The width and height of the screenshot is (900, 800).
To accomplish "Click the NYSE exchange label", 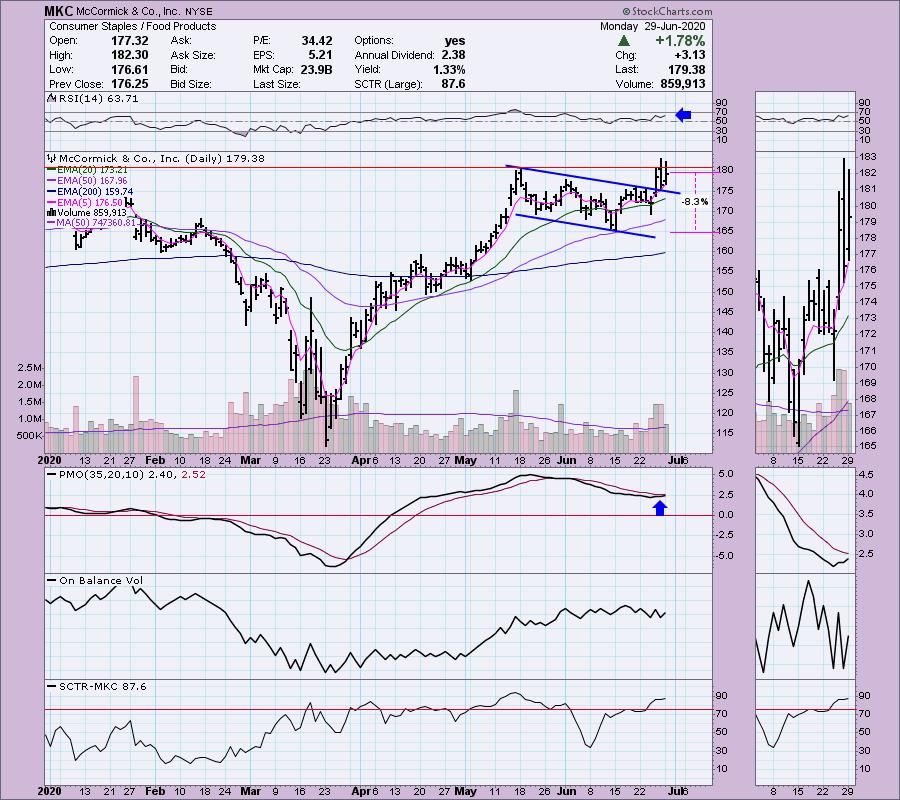I will tap(199, 12).
